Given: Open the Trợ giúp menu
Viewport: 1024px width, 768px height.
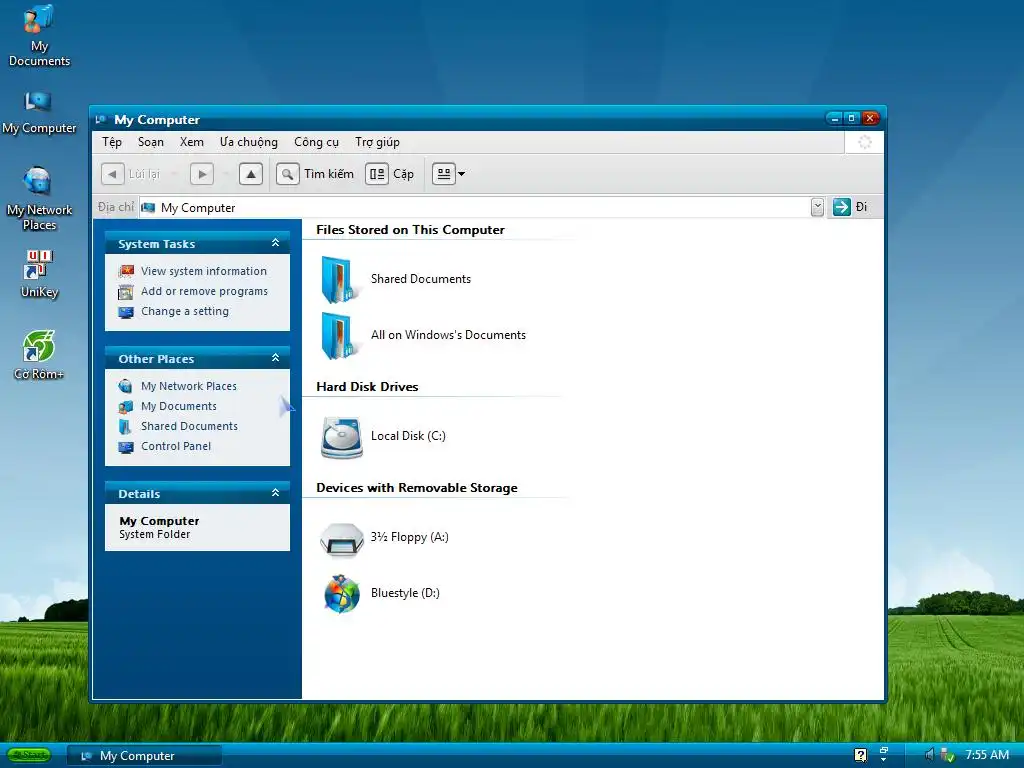Looking at the screenshot, I should point(377,142).
